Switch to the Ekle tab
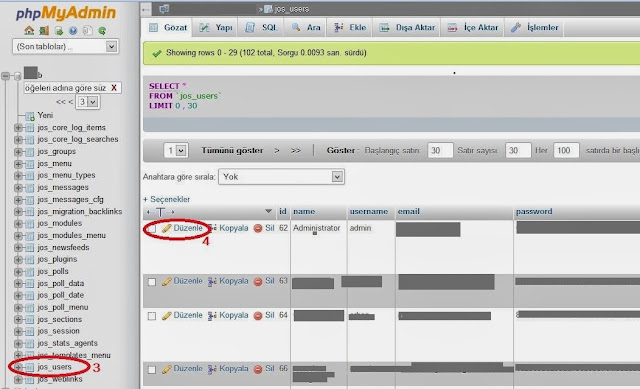 click(x=350, y=28)
